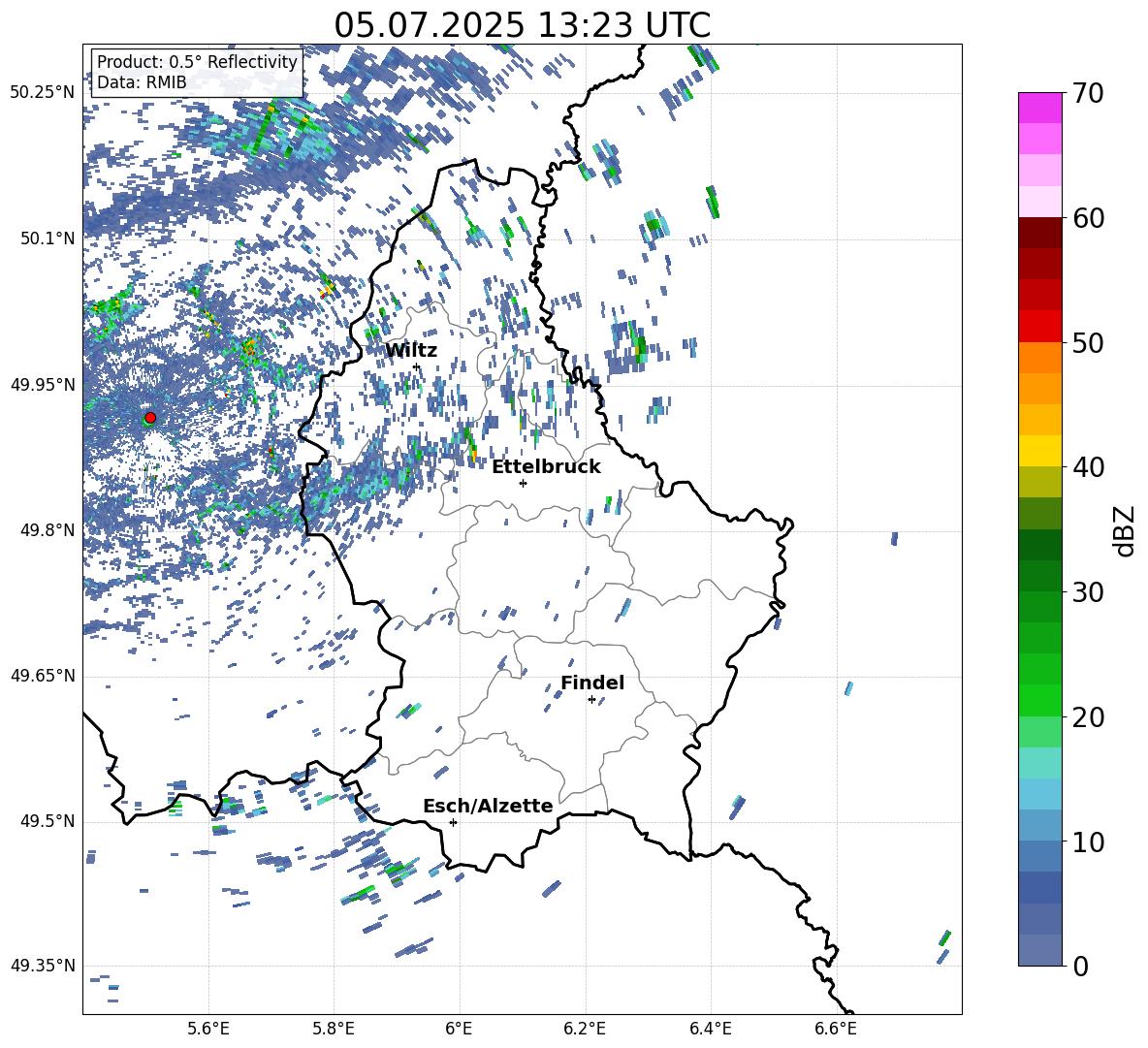1148x1048 pixels.
Task: Click the dark maroon colorbar segment below 60
Action: click(1040, 234)
